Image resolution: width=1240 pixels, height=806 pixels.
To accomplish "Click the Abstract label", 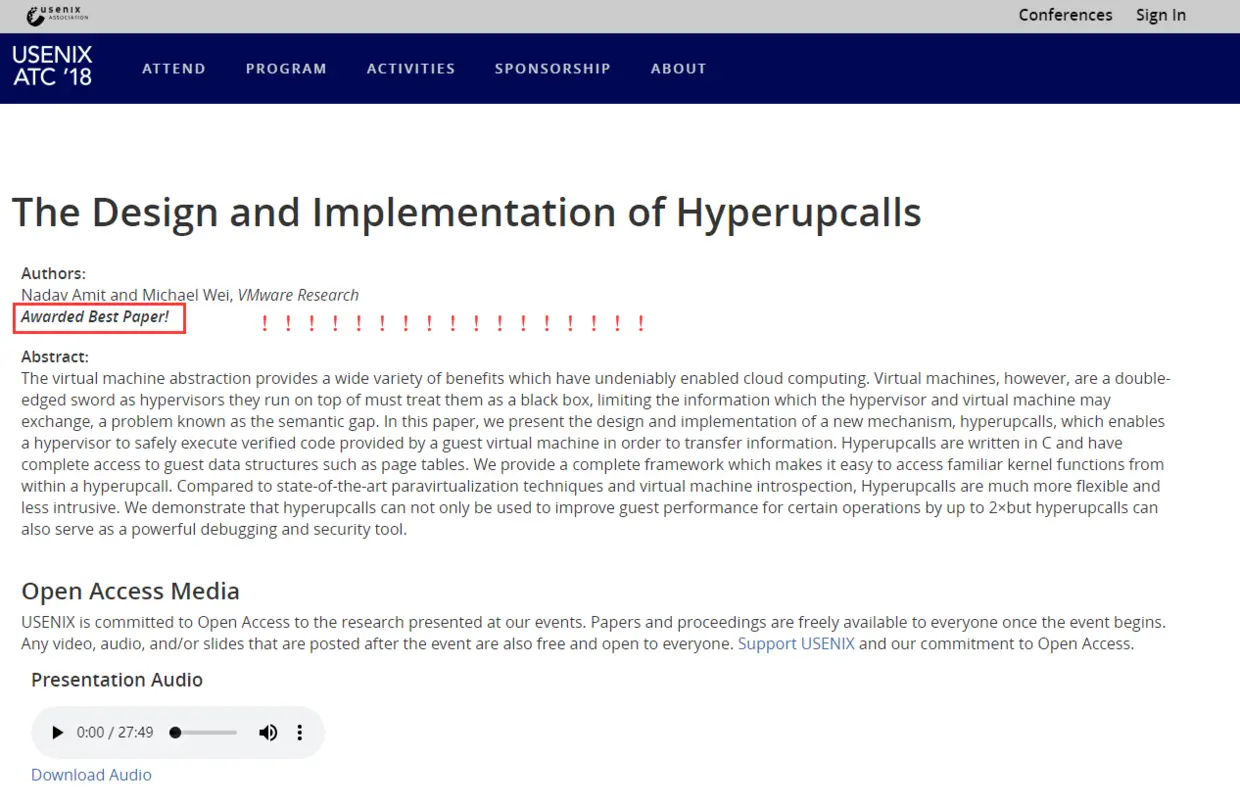I will click(x=55, y=357).
